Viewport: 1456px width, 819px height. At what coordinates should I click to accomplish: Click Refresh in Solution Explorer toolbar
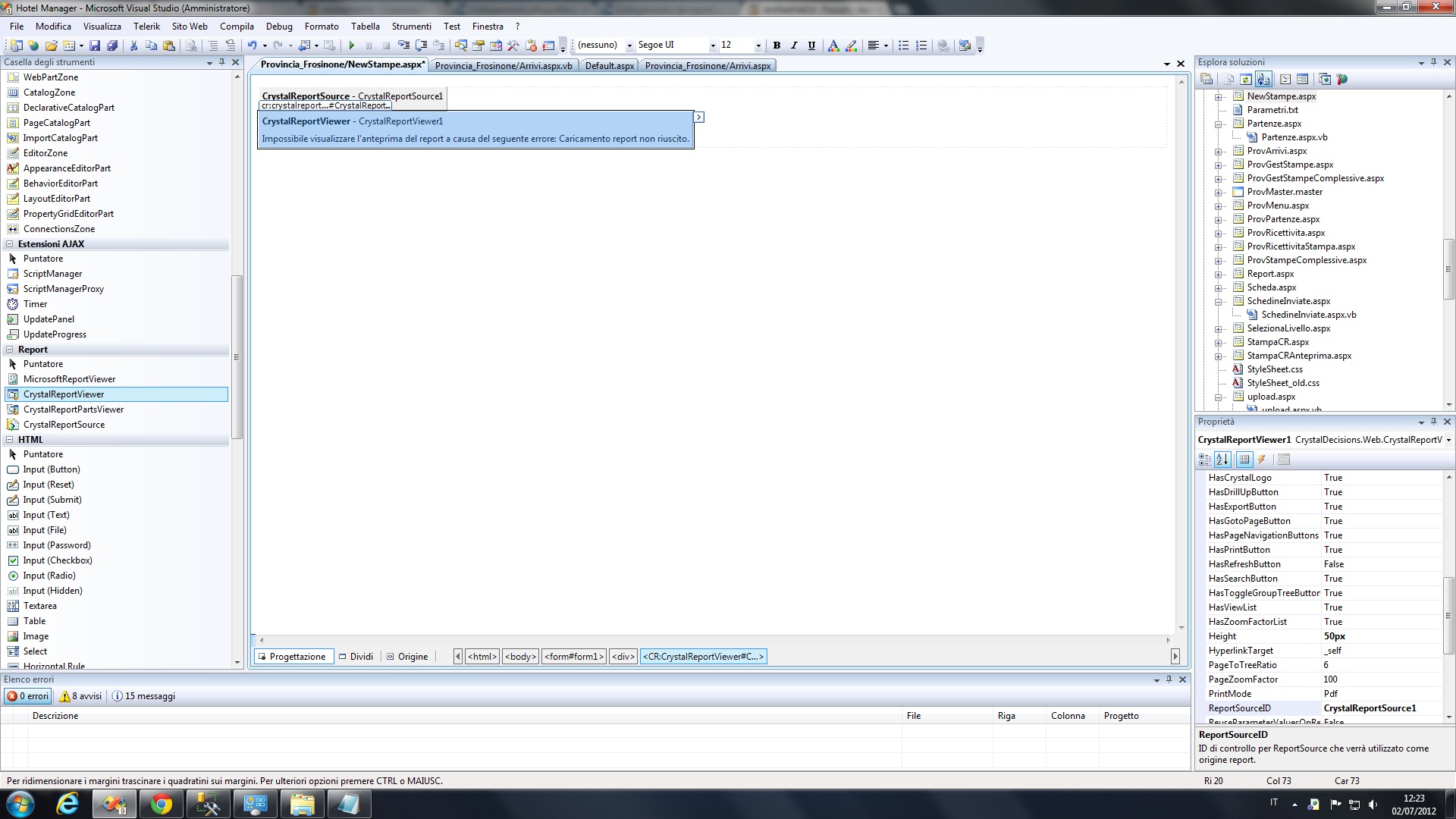[1245, 80]
